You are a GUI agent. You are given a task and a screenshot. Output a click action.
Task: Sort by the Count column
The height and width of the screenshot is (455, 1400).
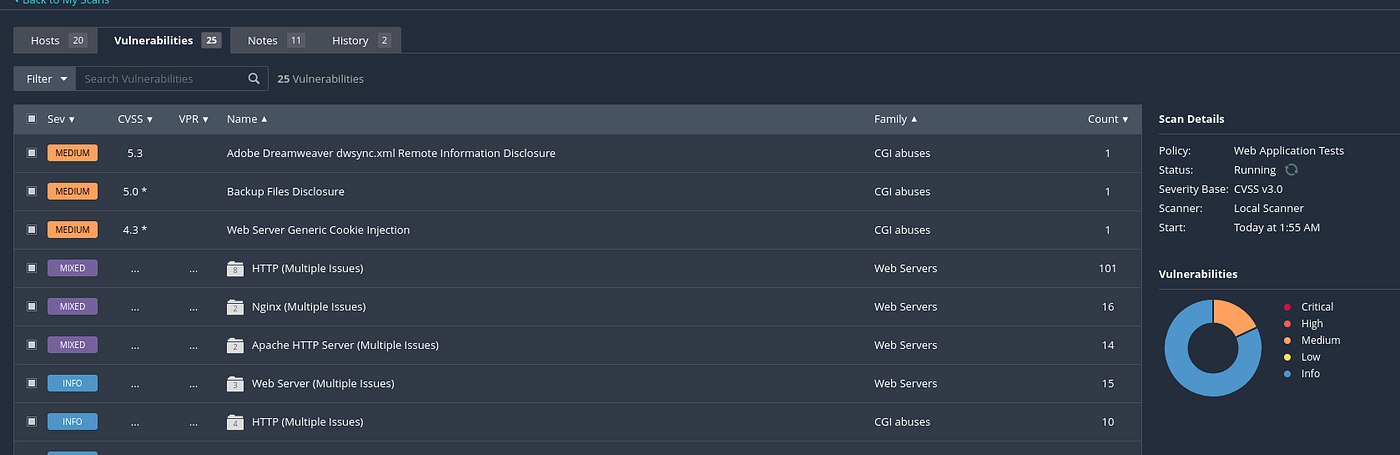[1108, 119]
